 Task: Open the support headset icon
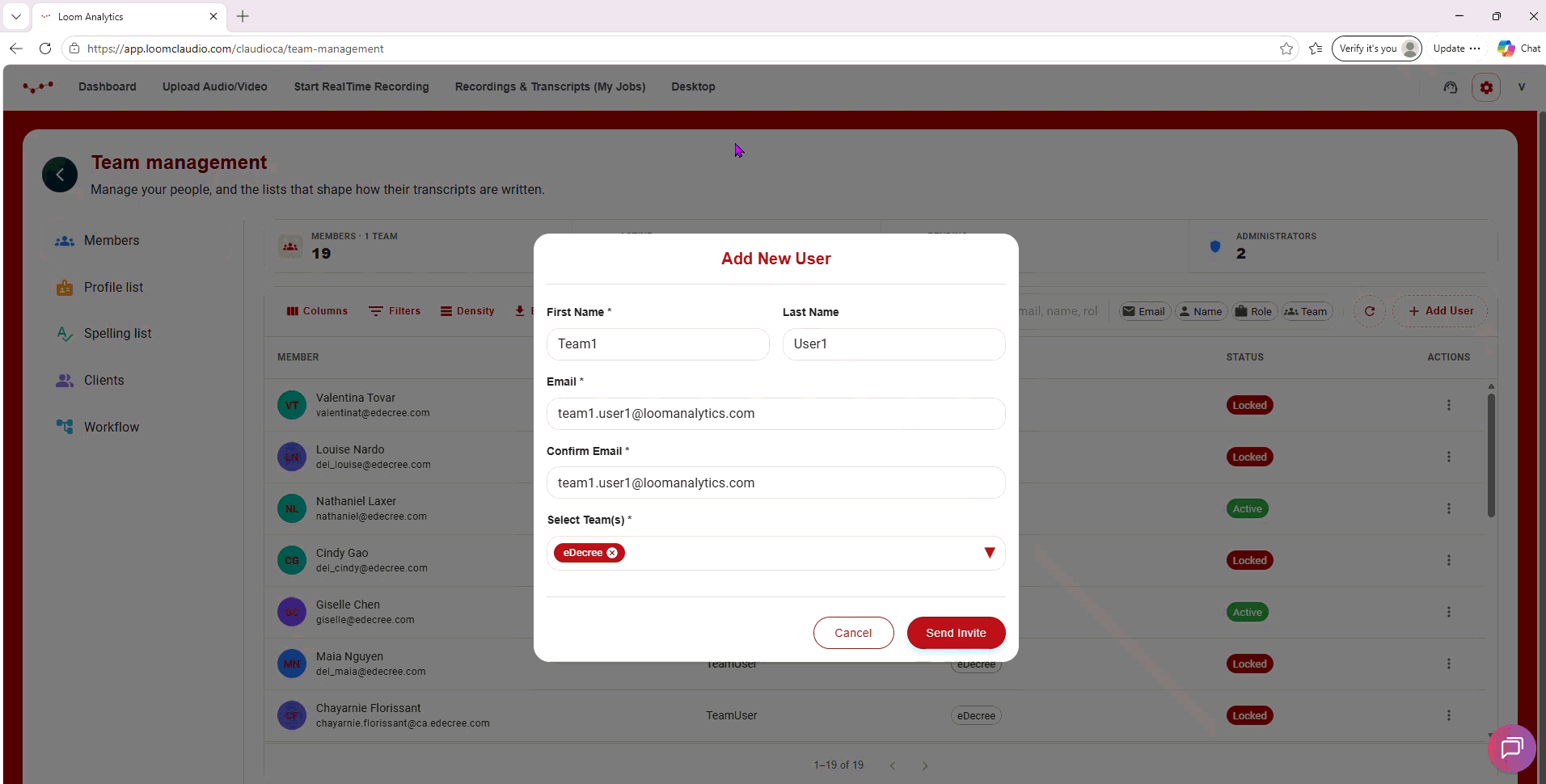click(x=1451, y=87)
